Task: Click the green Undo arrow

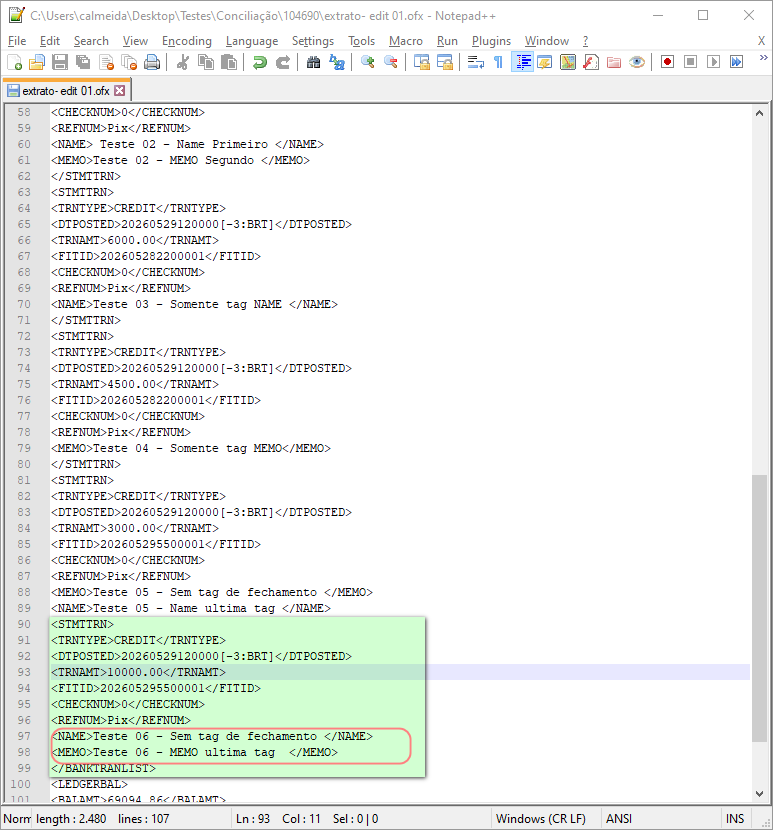Action: point(259,62)
